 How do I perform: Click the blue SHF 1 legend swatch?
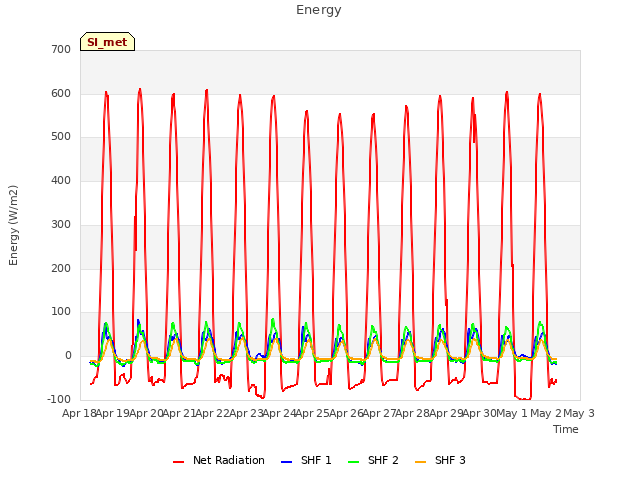[287, 462]
